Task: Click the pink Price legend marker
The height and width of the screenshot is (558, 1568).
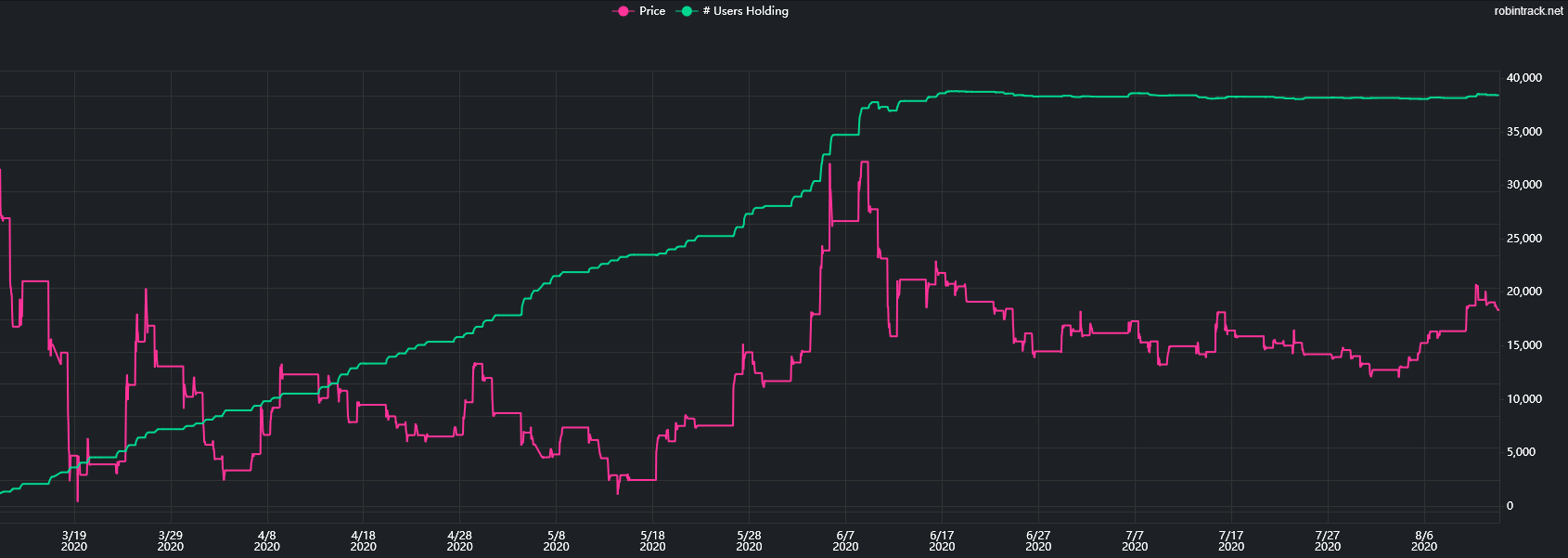Action: [x=623, y=11]
